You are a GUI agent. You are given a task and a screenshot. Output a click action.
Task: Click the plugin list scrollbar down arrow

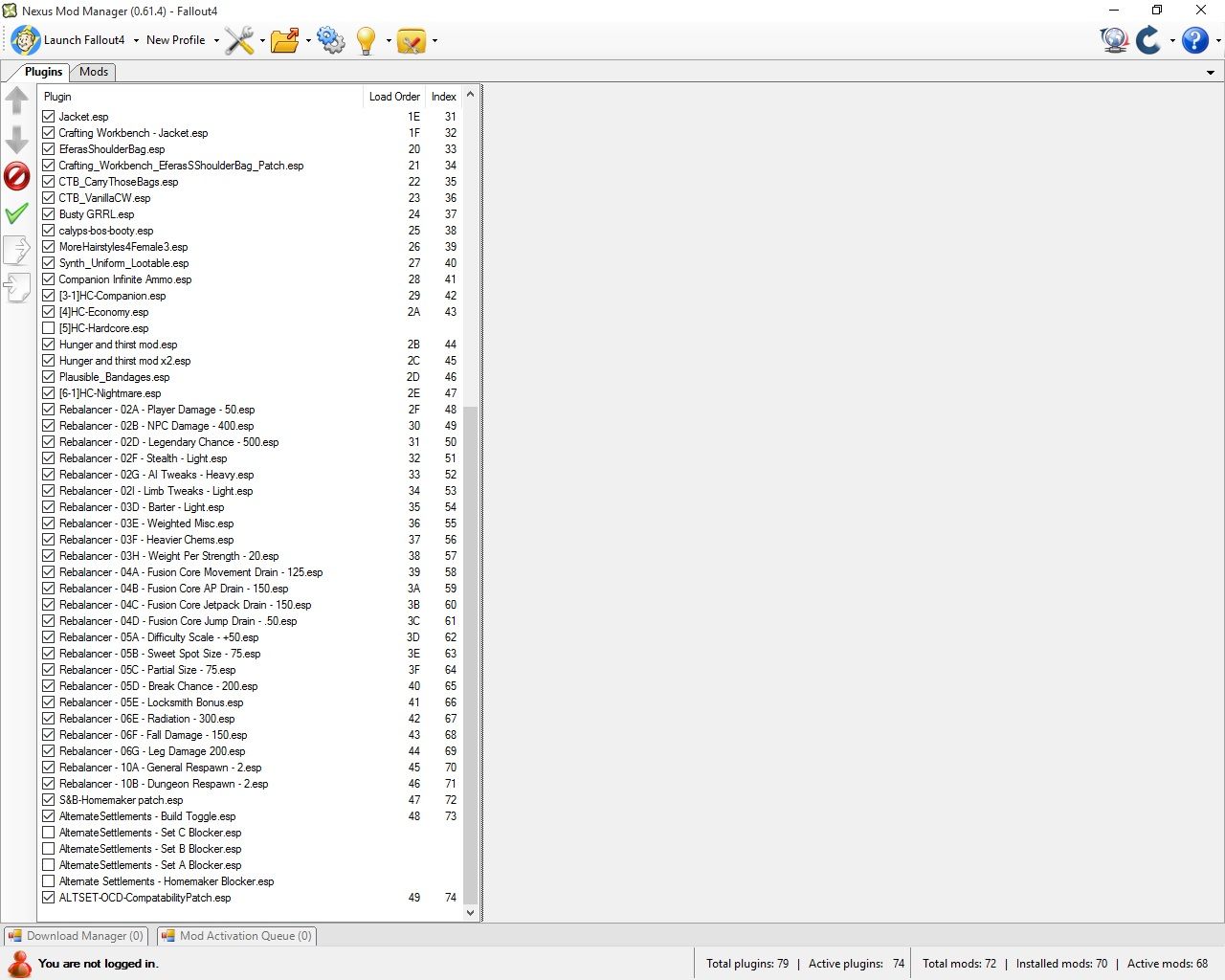470,913
